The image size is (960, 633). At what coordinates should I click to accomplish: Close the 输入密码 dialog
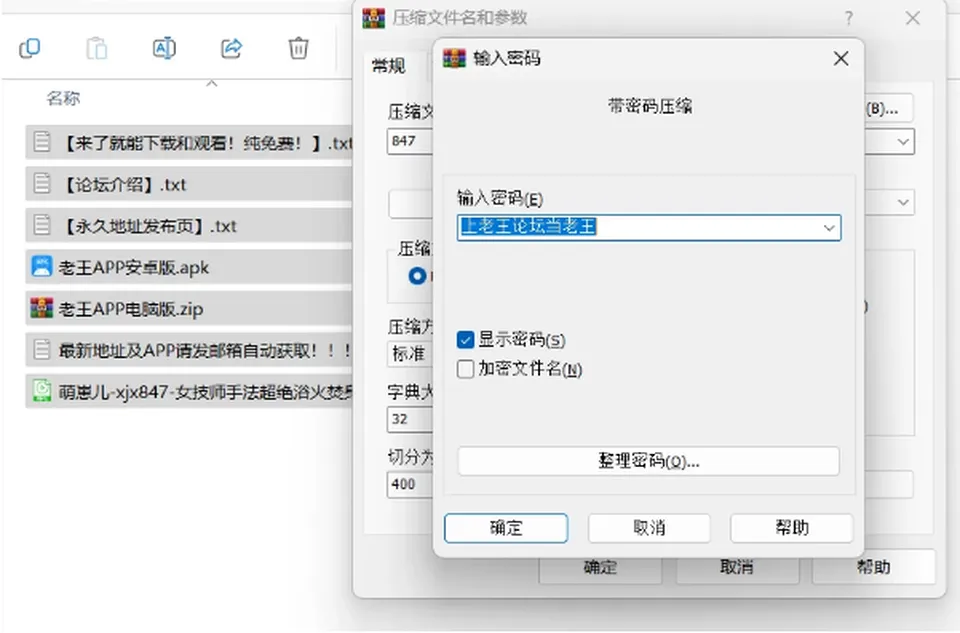pyautogui.click(x=841, y=58)
